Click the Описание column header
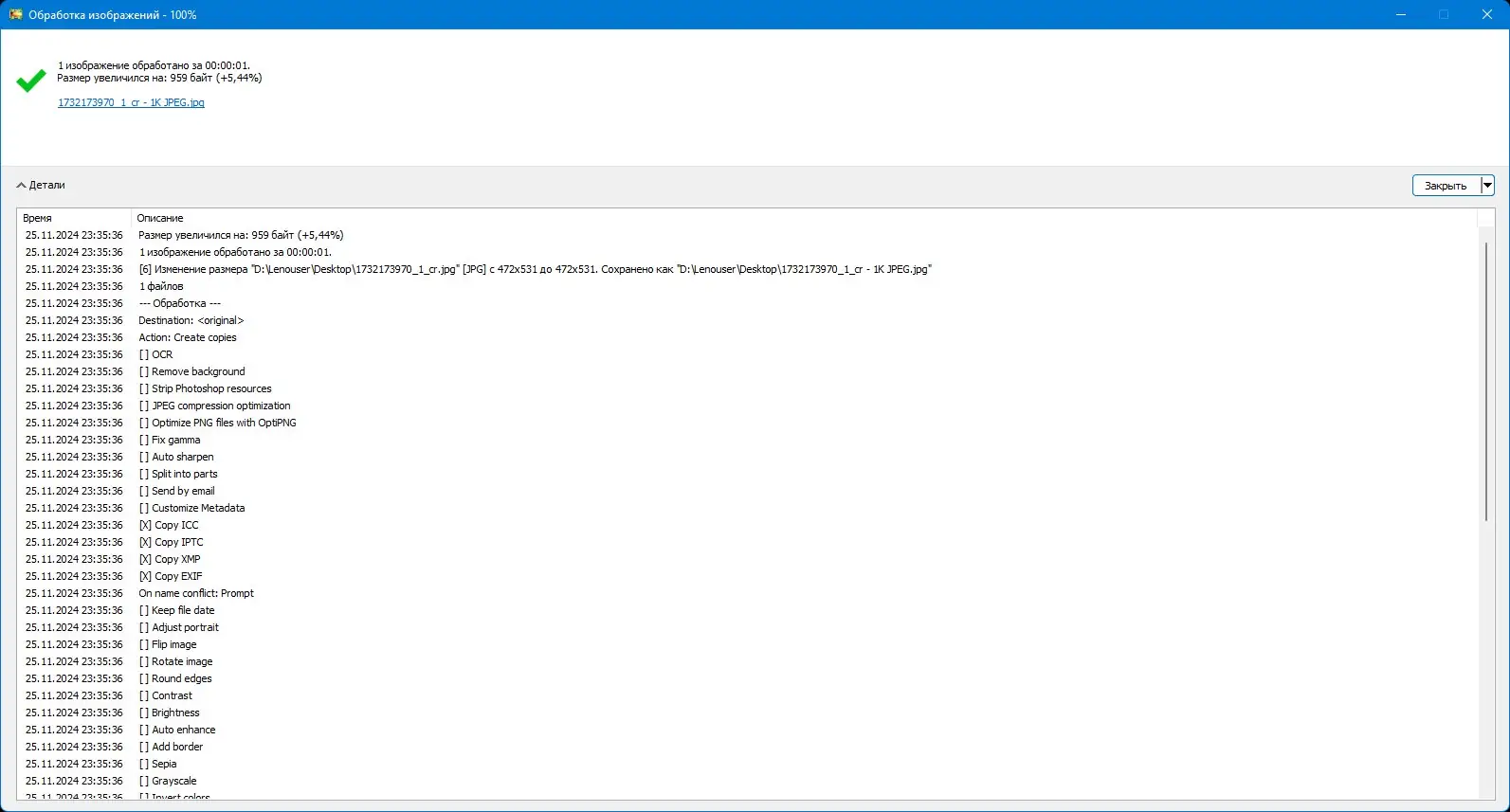1510x812 pixels. (804, 218)
